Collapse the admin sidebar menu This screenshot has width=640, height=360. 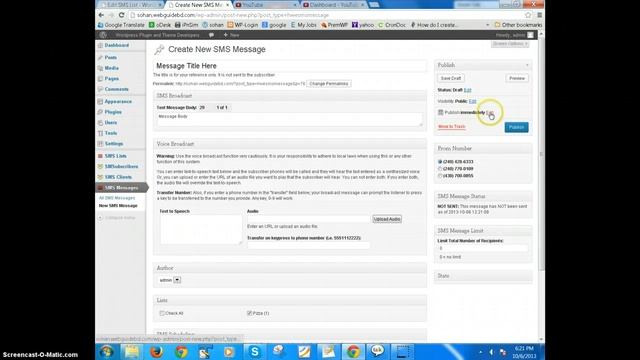click(117, 218)
